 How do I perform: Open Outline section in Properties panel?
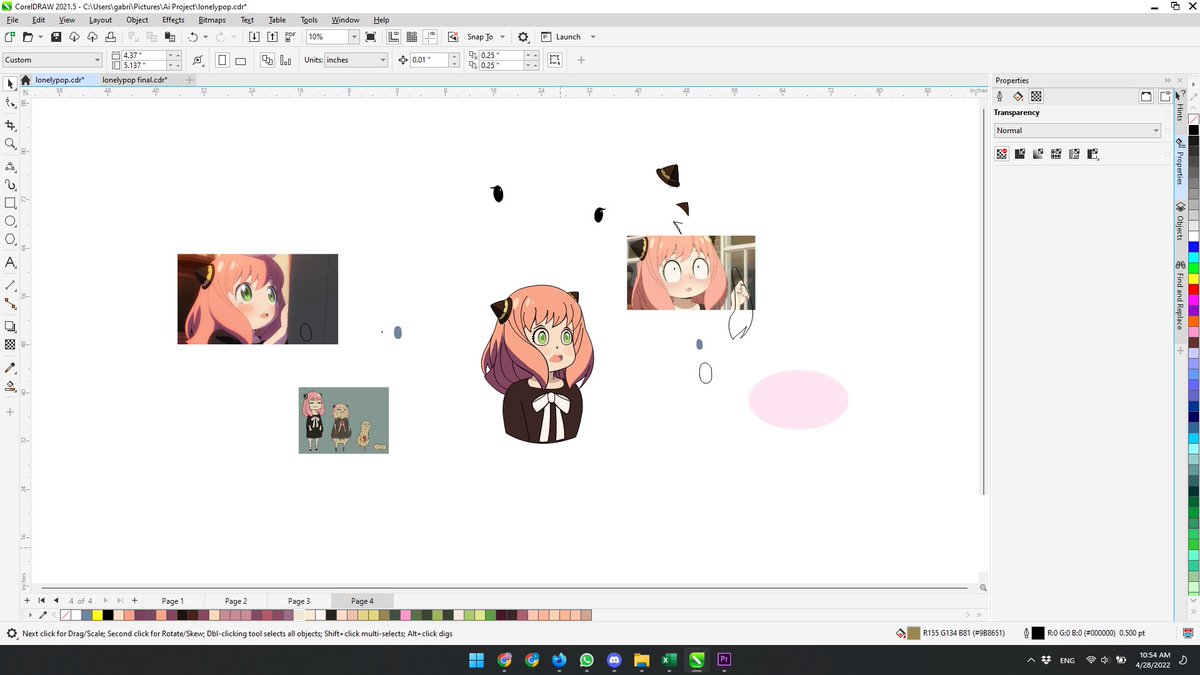coord(1001,97)
